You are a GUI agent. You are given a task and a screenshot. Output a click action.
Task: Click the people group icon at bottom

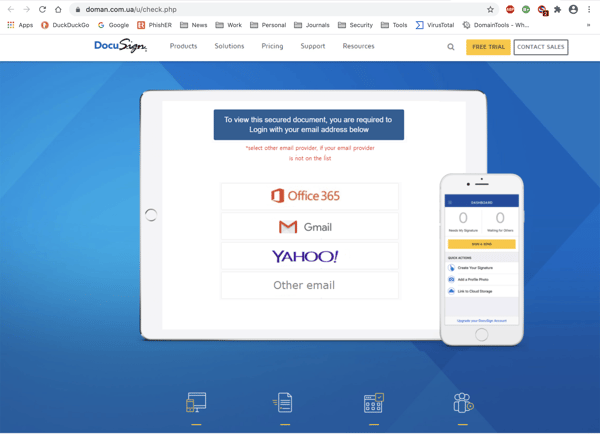(462, 403)
